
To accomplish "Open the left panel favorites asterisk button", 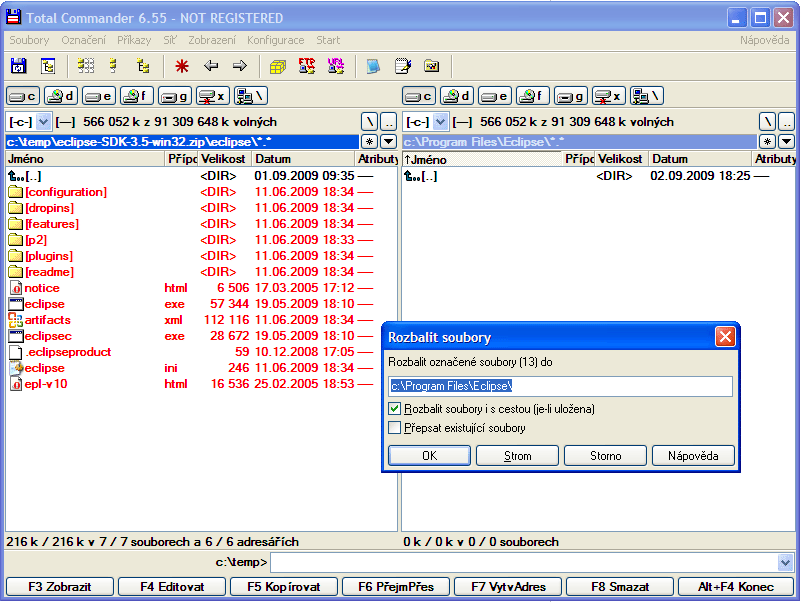I will point(369,142).
